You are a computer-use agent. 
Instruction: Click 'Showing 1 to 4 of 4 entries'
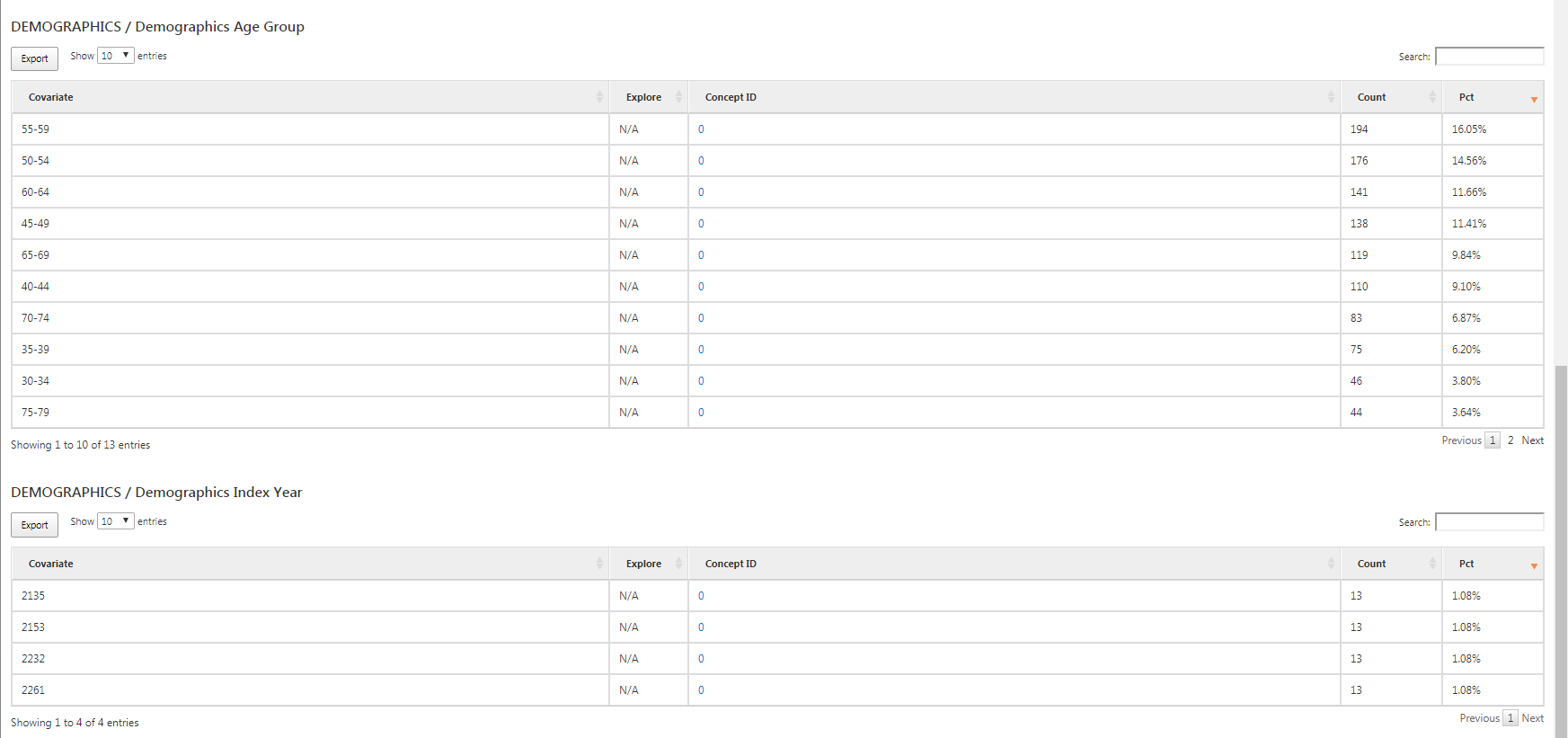click(x=75, y=723)
